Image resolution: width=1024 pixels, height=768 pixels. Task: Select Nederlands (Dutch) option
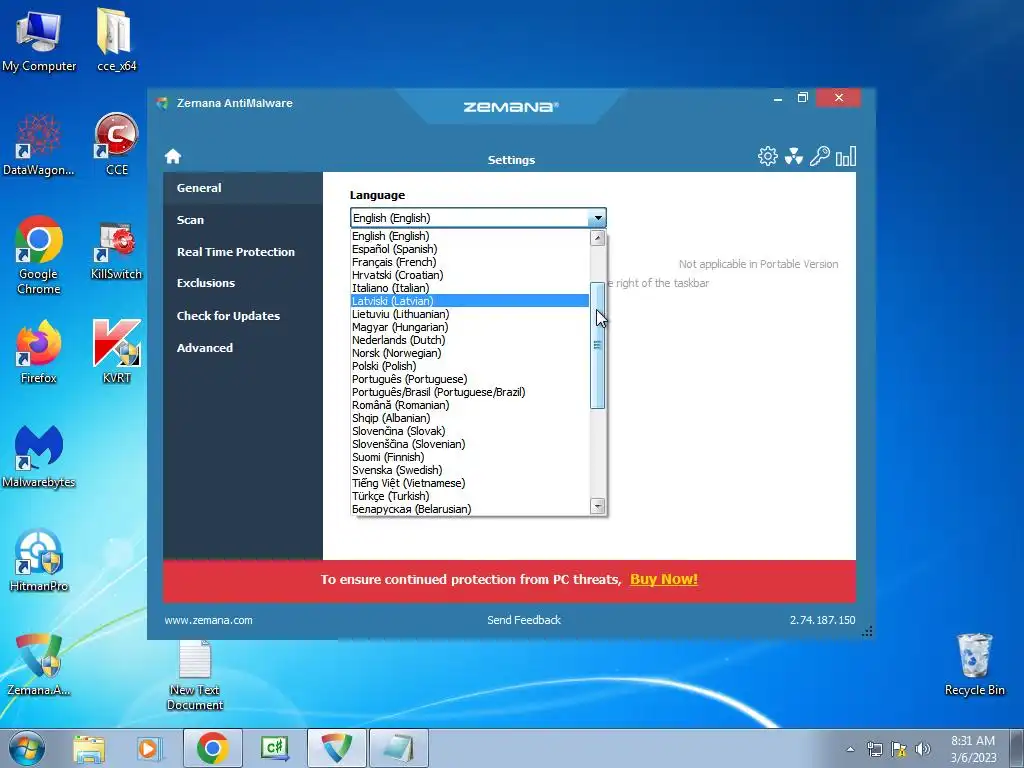(470, 340)
